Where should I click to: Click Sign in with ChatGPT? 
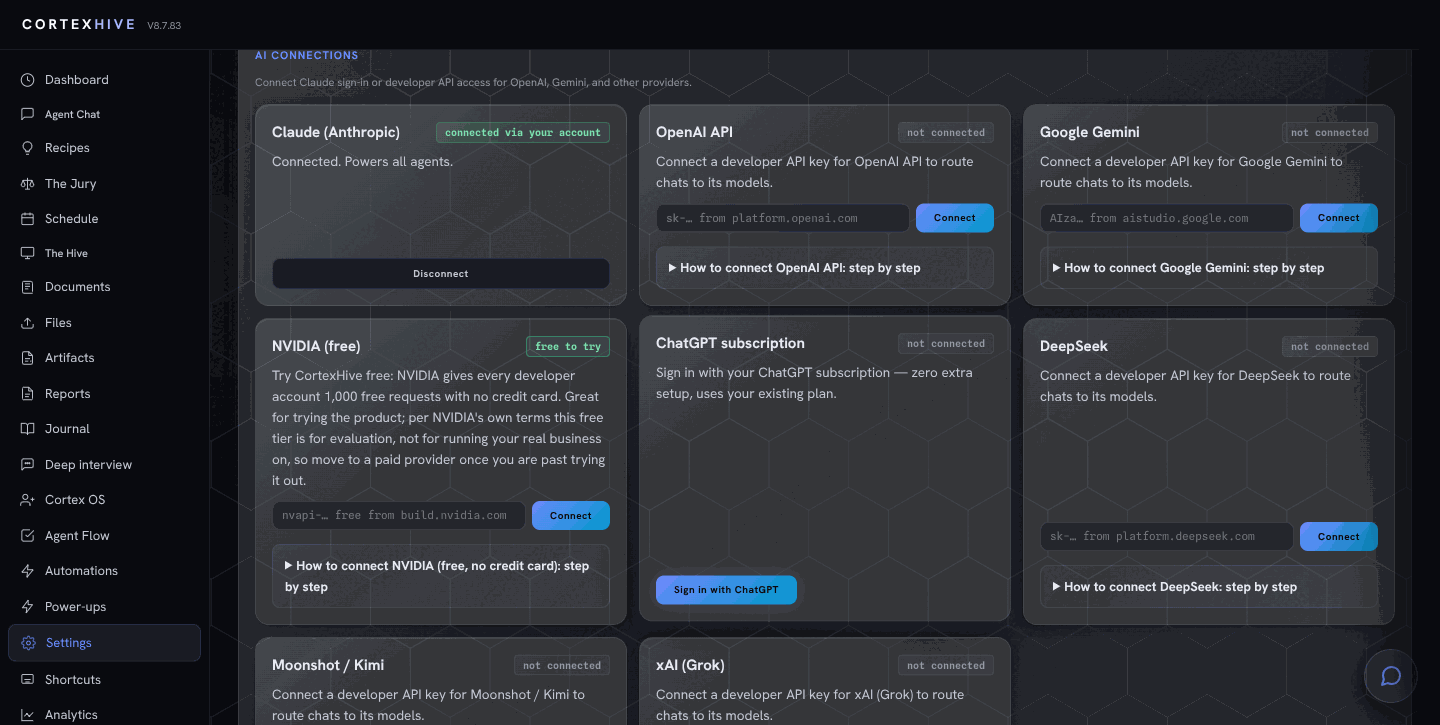[726, 590]
